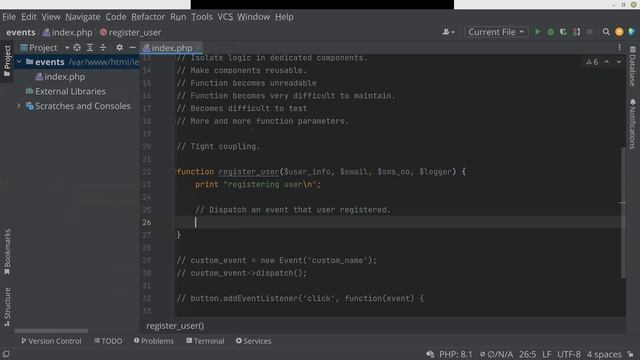Screen dimensions: 640x360
Task: Click the Project panel horizontal scrollbar
Action: tap(51, 331)
